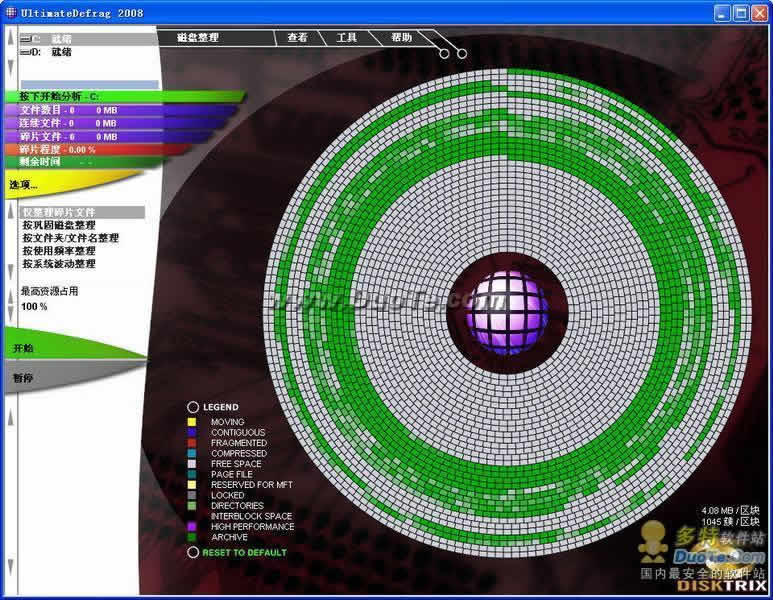Click the green RESET TO DEFAULT text
The height and width of the screenshot is (600, 773).
pyautogui.click(x=245, y=553)
